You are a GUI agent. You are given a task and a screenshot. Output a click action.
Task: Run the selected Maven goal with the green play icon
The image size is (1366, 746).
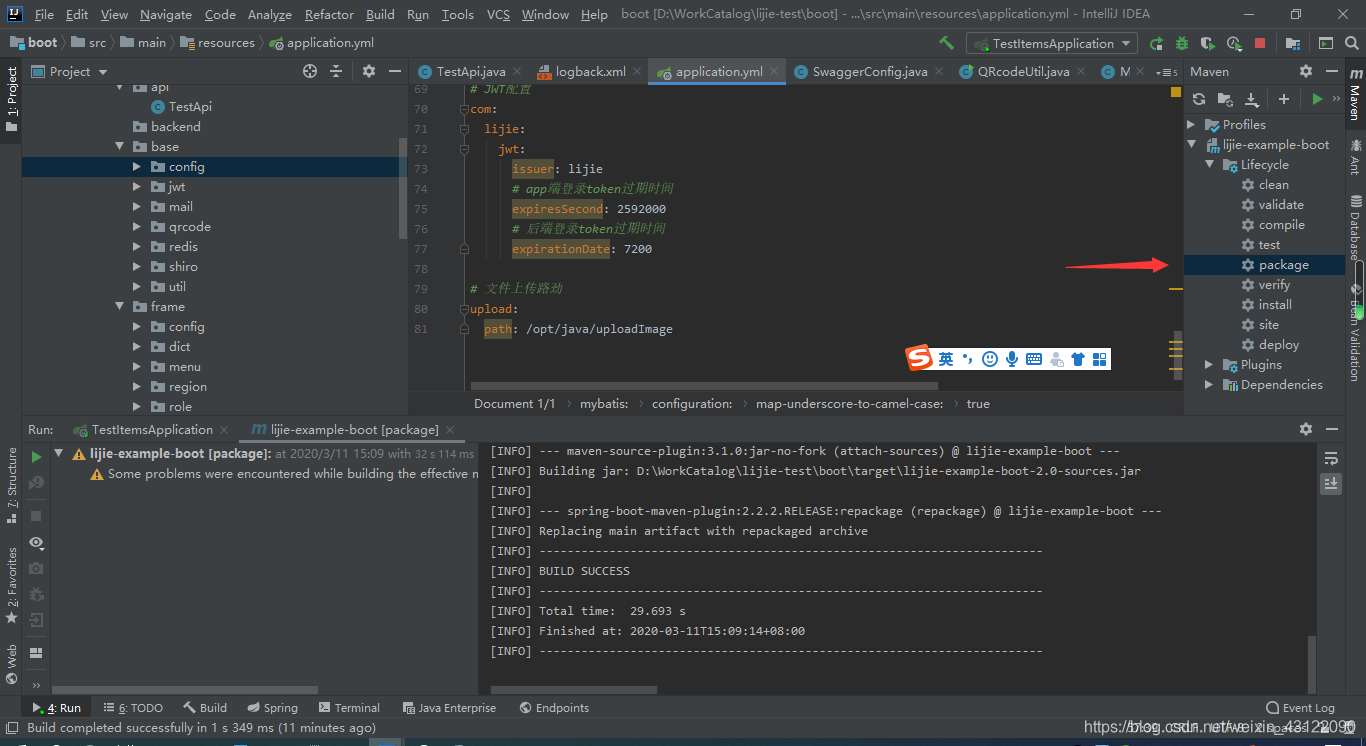pyautogui.click(x=1317, y=99)
